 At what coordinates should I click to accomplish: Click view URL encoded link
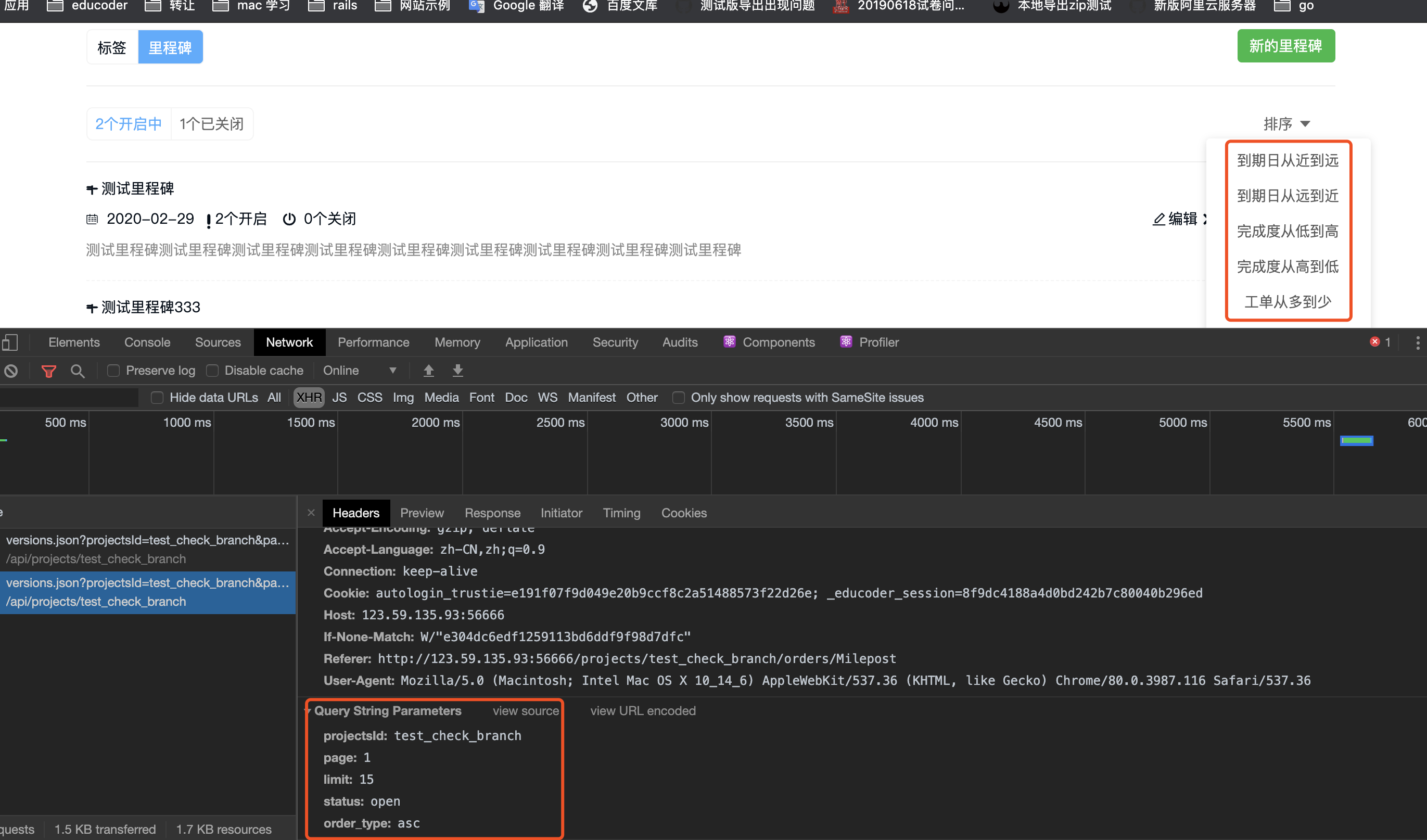[x=643, y=711]
